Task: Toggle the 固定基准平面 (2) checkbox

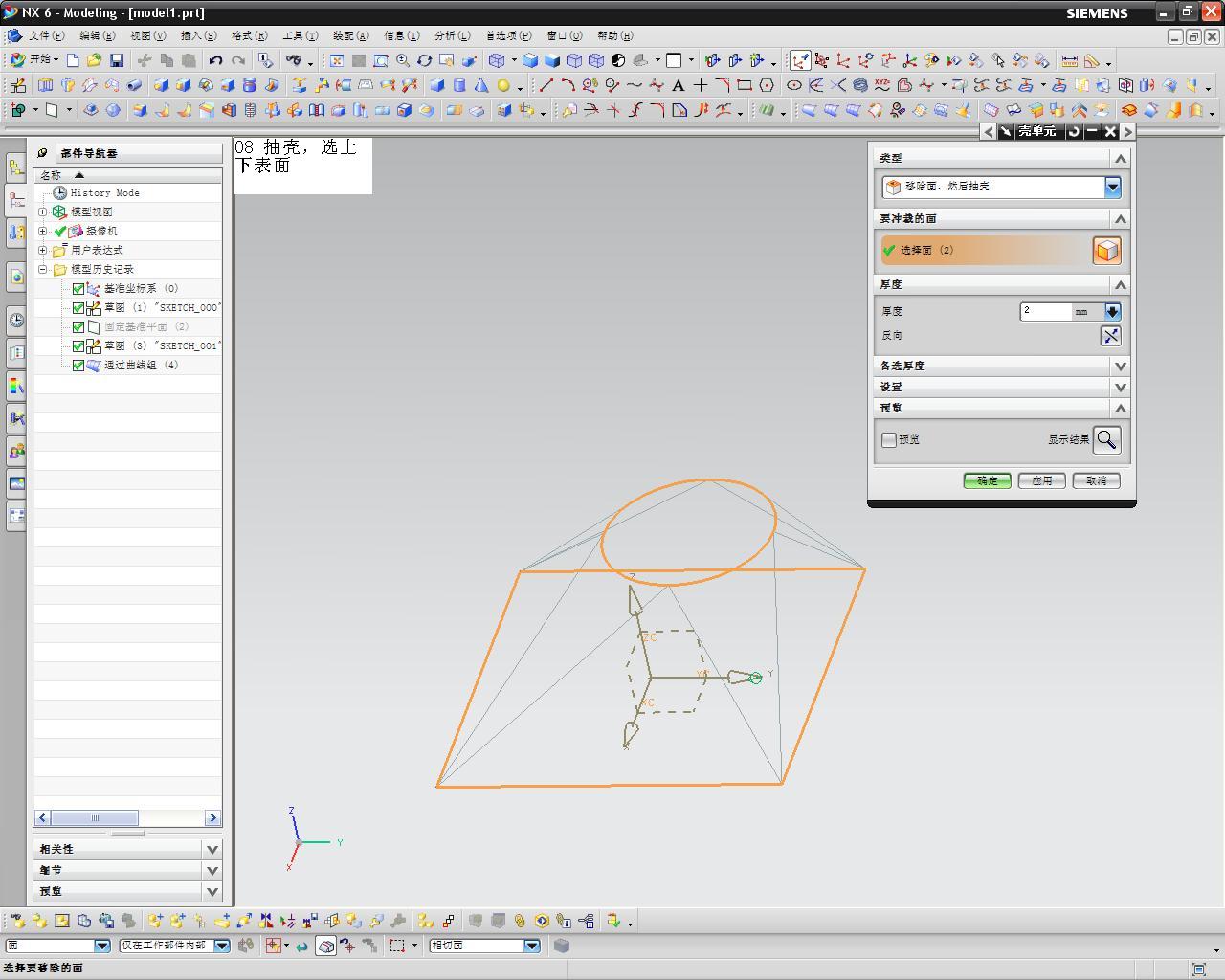Action: coord(78,326)
